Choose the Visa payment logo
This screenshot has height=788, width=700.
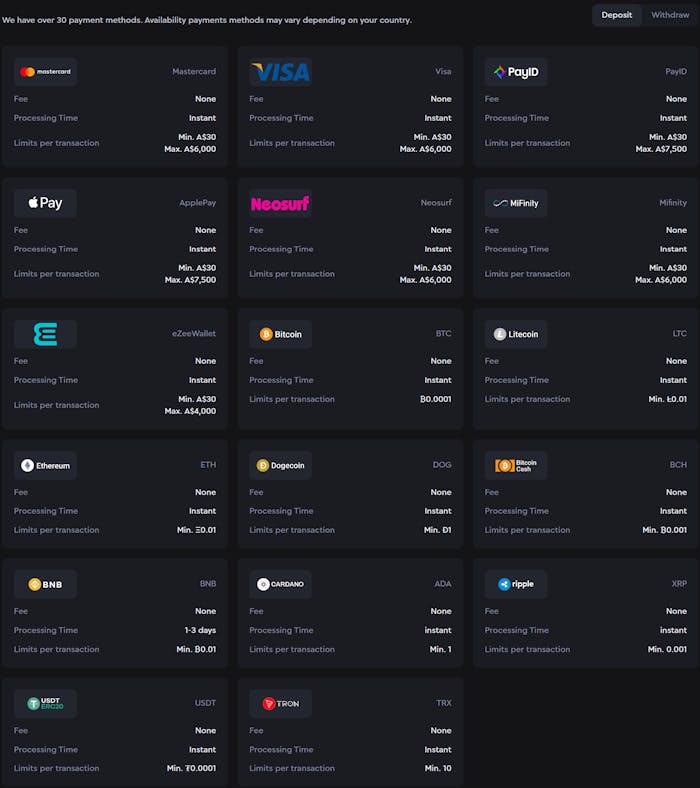point(280,72)
